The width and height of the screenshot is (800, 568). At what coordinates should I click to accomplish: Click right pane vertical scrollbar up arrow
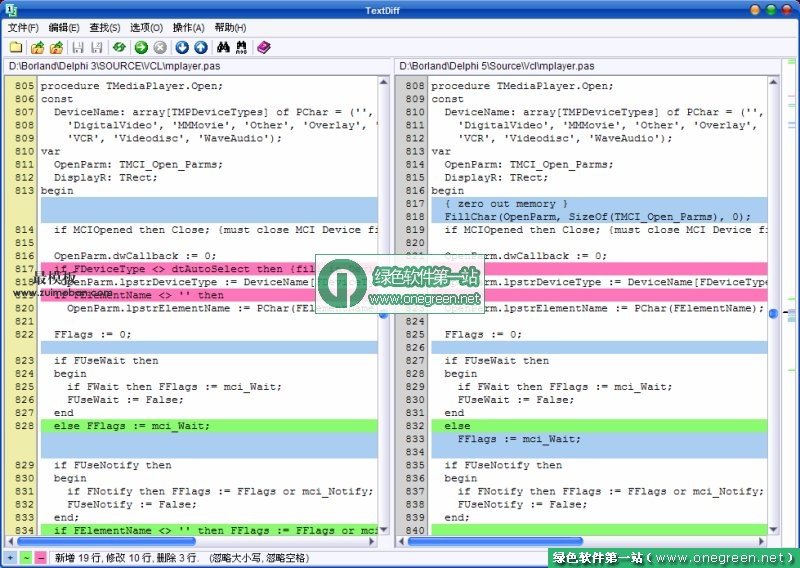773,82
